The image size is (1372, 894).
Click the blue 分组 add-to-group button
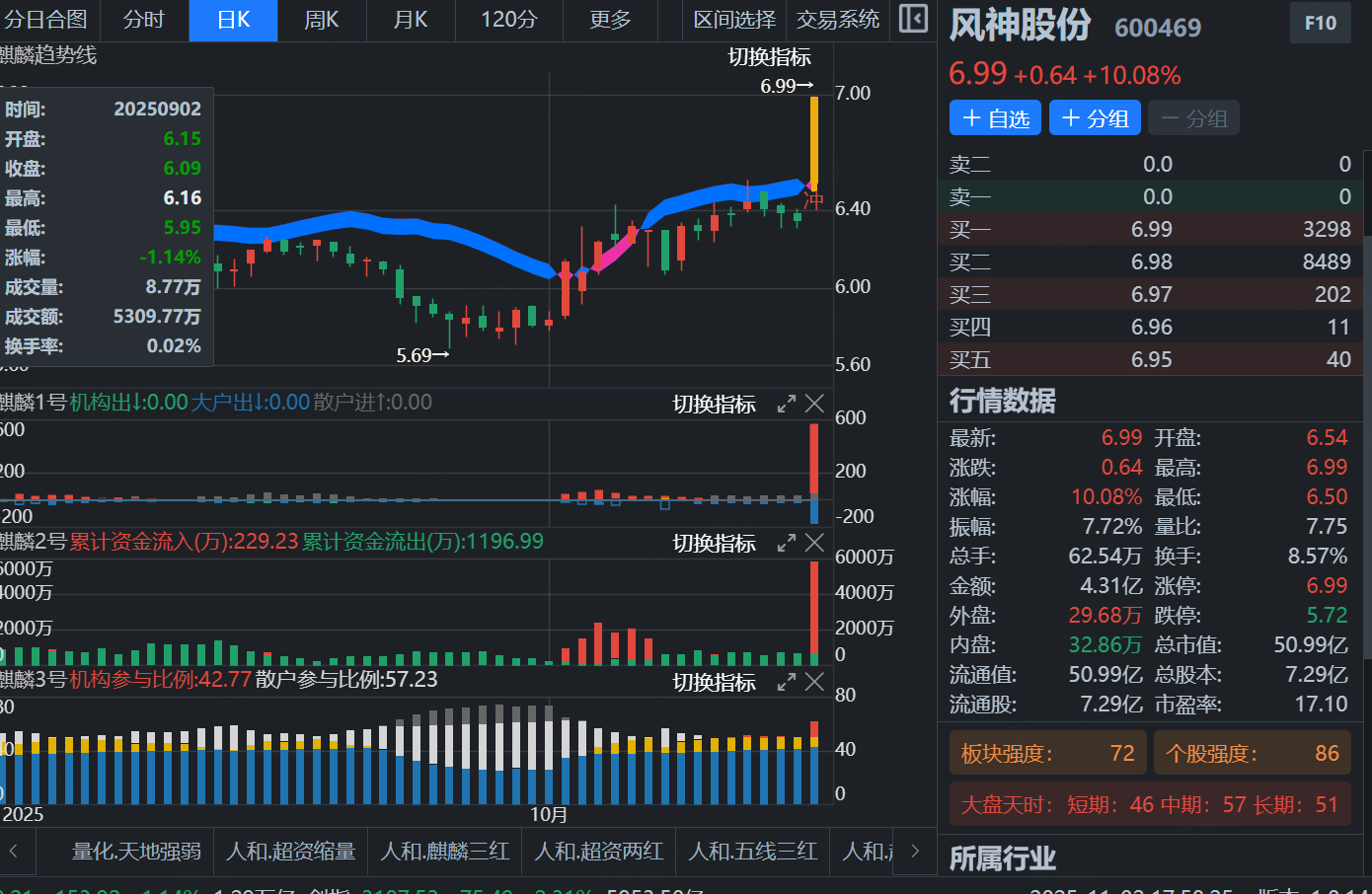pyautogui.click(x=1094, y=118)
